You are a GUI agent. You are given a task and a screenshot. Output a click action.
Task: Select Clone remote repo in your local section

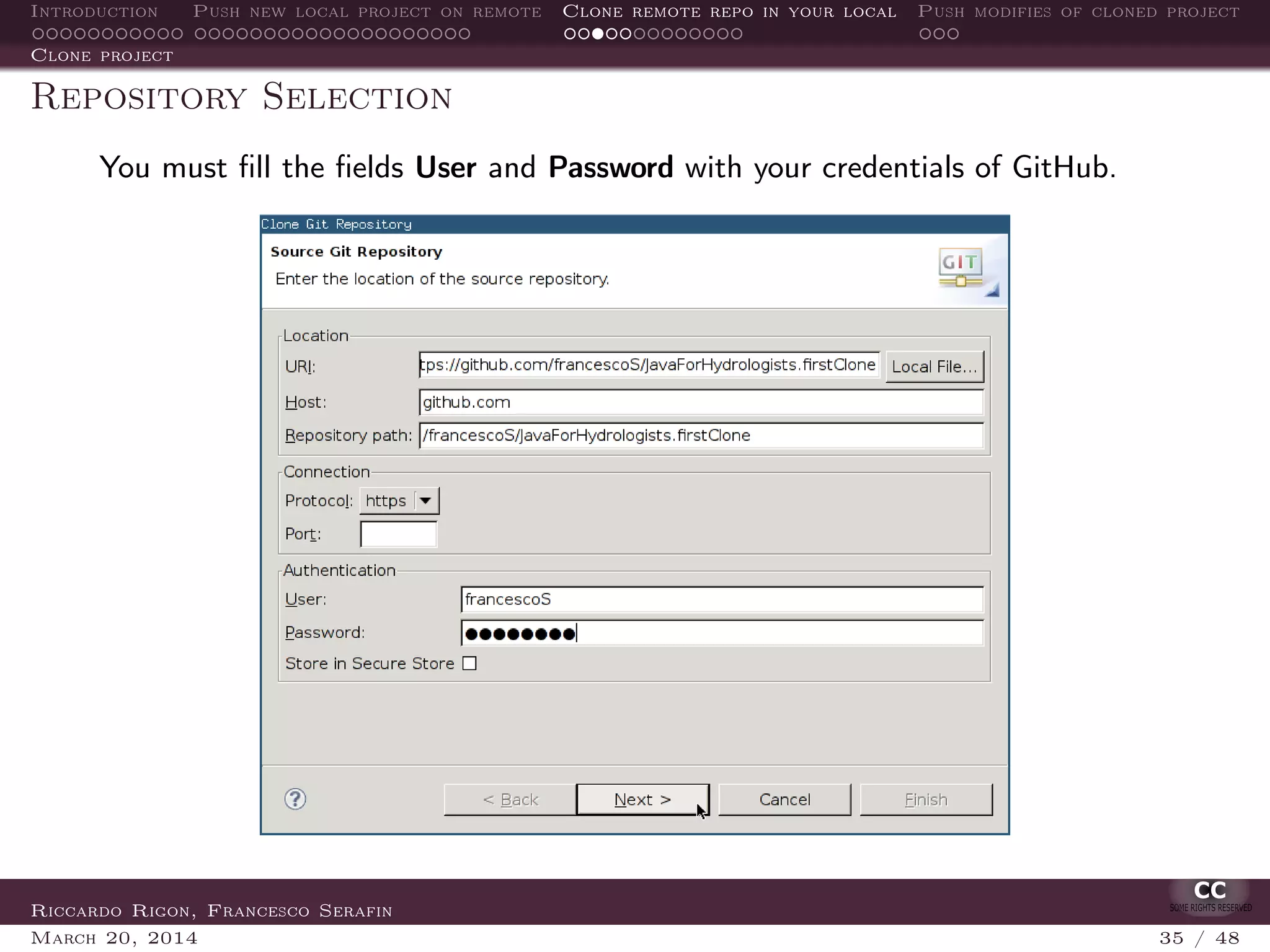point(729,11)
